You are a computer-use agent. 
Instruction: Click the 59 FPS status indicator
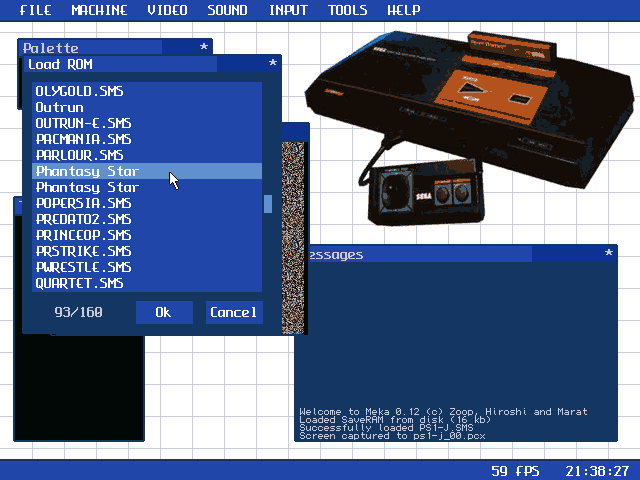pyautogui.click(x=515, y=471)
